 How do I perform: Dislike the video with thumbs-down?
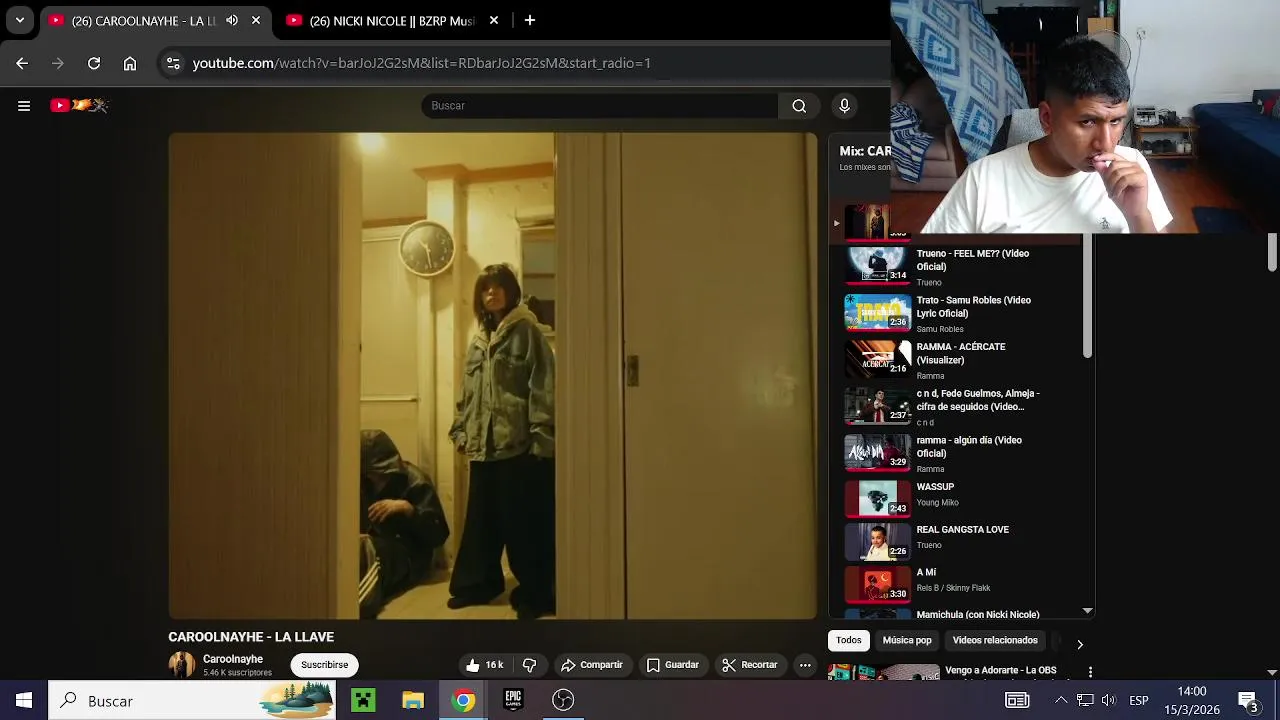(530, 665)
